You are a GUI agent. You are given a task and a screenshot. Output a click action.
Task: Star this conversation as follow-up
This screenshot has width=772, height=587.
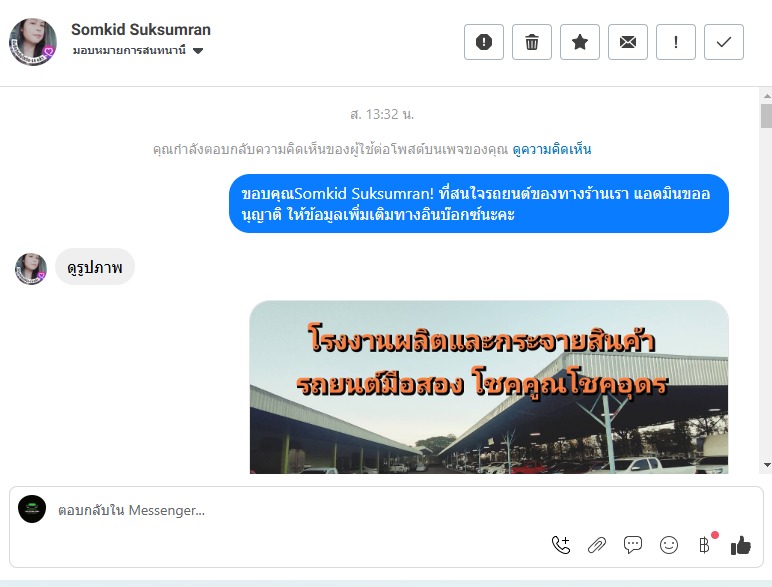(580, 42)
